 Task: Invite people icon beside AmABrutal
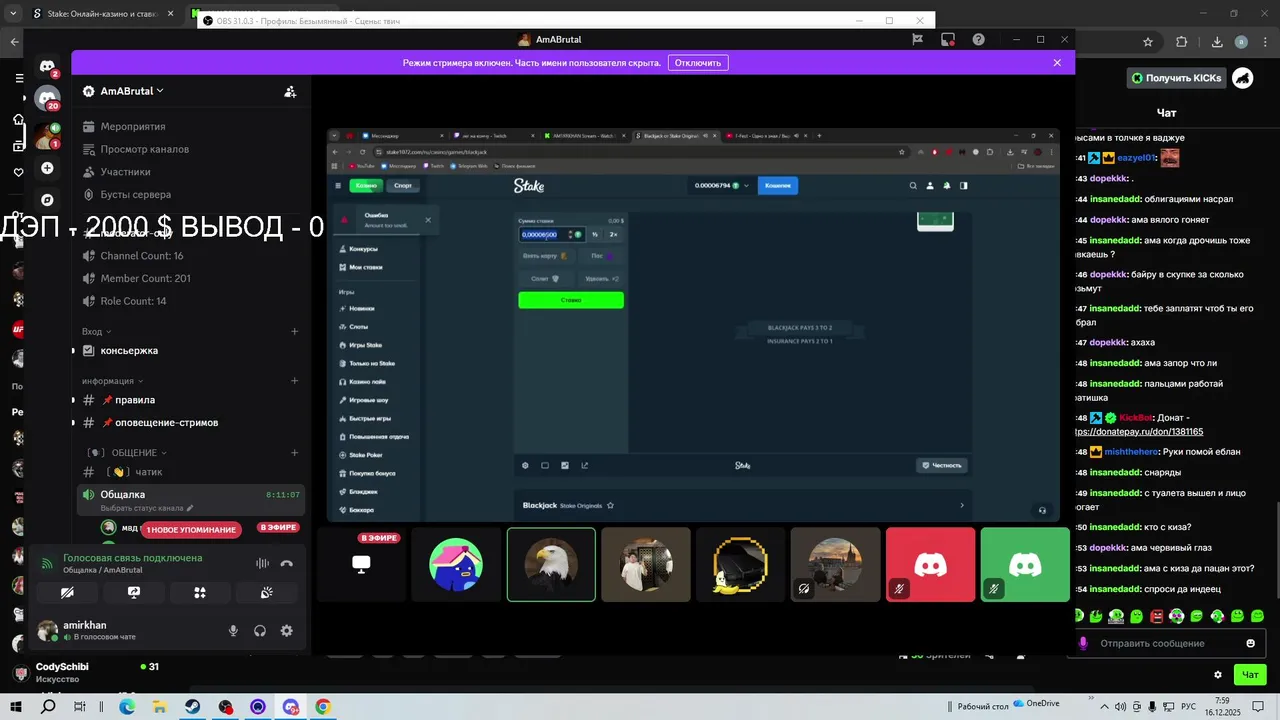tap(290, 91)
